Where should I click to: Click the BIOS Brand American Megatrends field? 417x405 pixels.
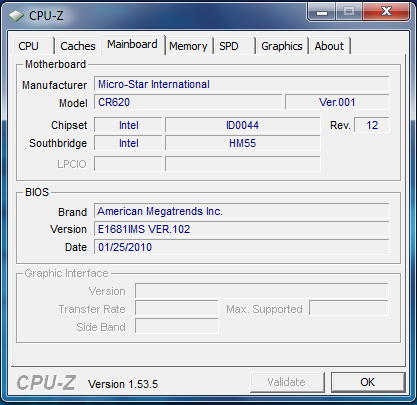pyautogui.click(x=241, y=211)
